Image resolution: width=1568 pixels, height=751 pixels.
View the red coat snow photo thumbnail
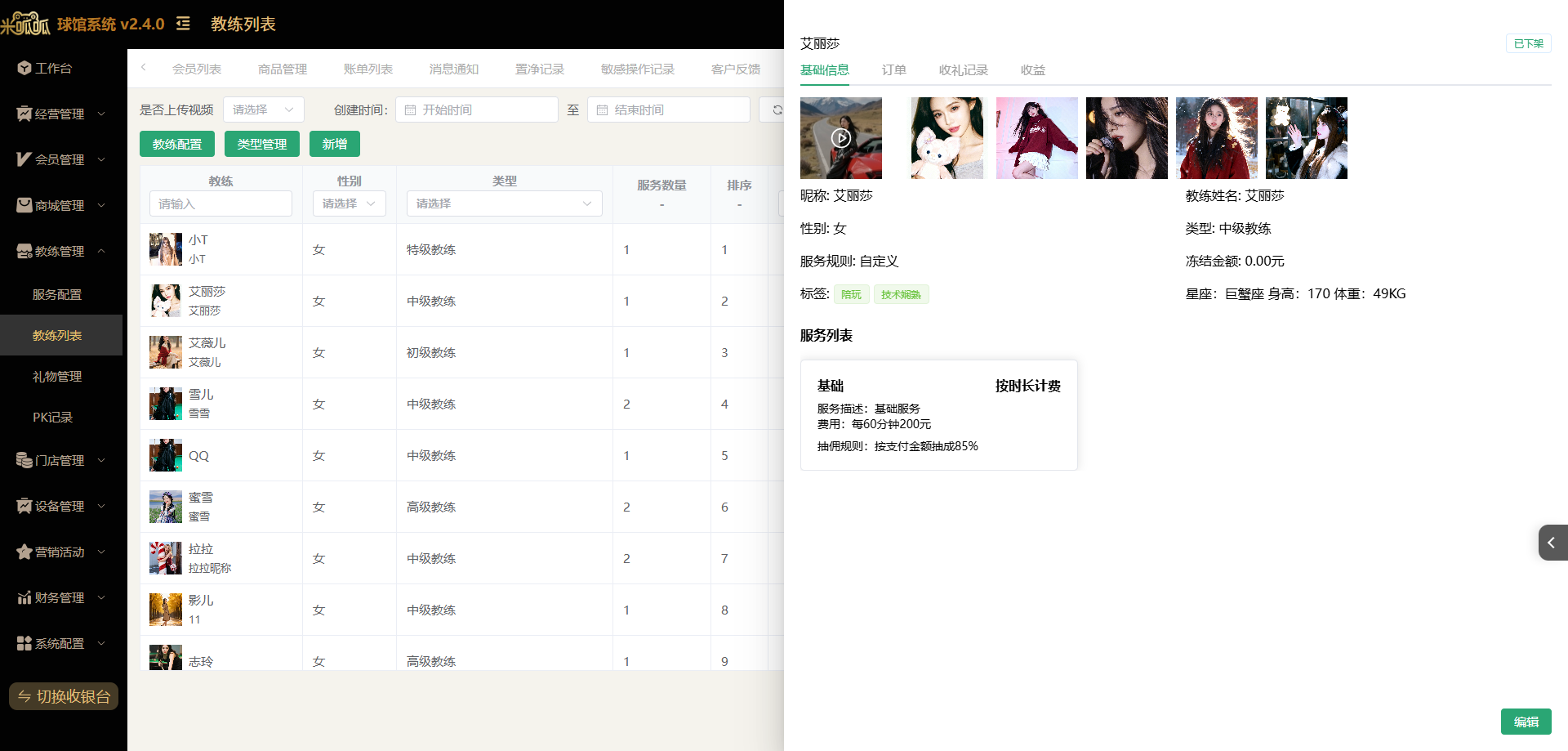[1217, 138]
